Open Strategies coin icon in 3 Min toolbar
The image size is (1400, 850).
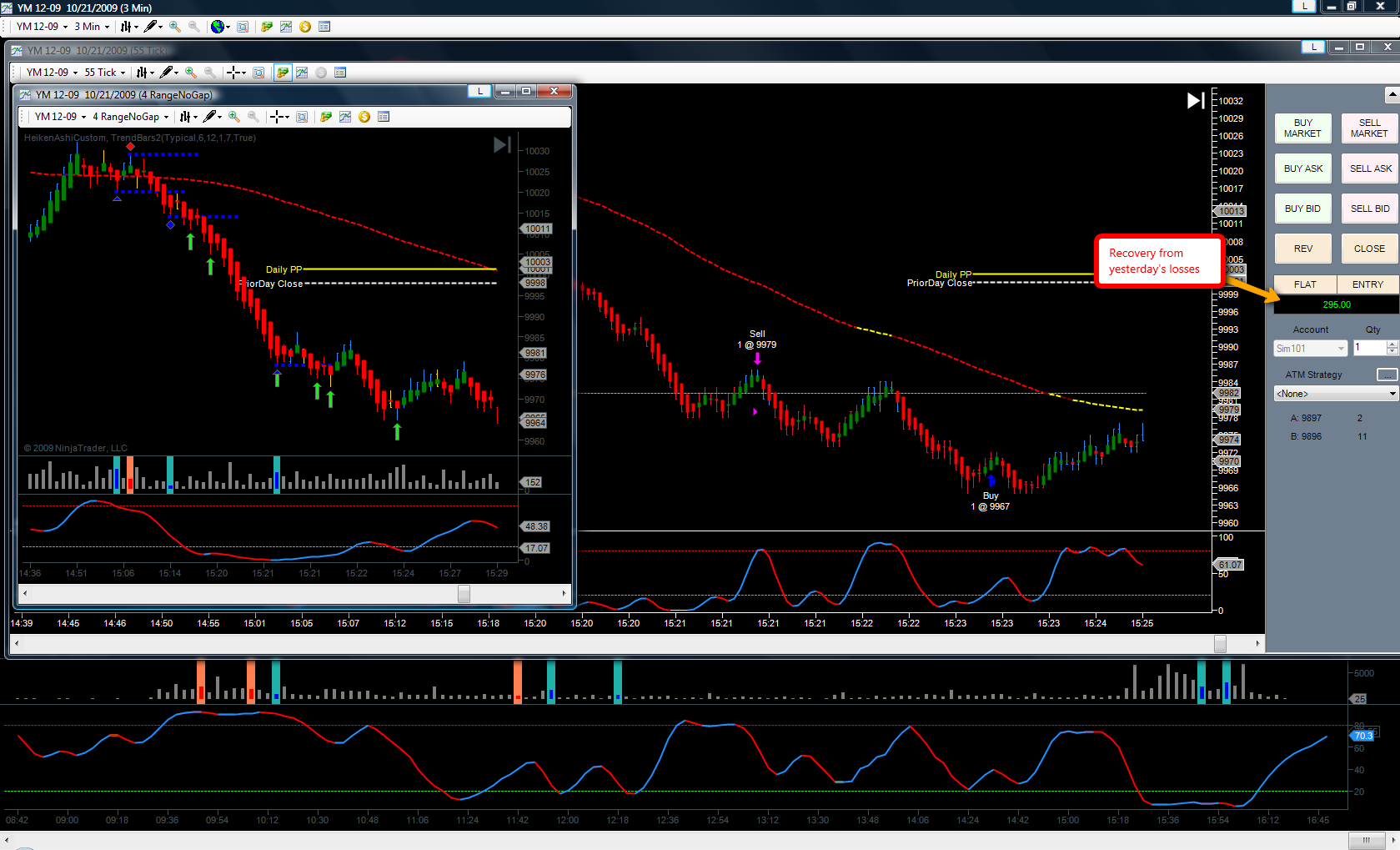[305, 27]
